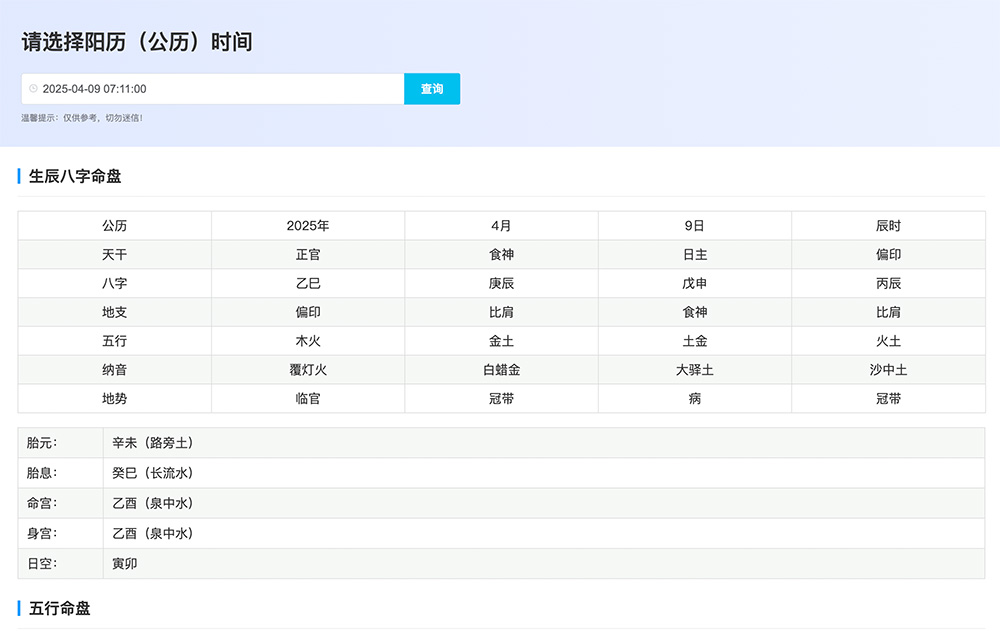This screenshot has height=631, width=1000.
Task: Click the 乙酉（泉中水）value in the 命宫 row
Action: pos(152,503)
